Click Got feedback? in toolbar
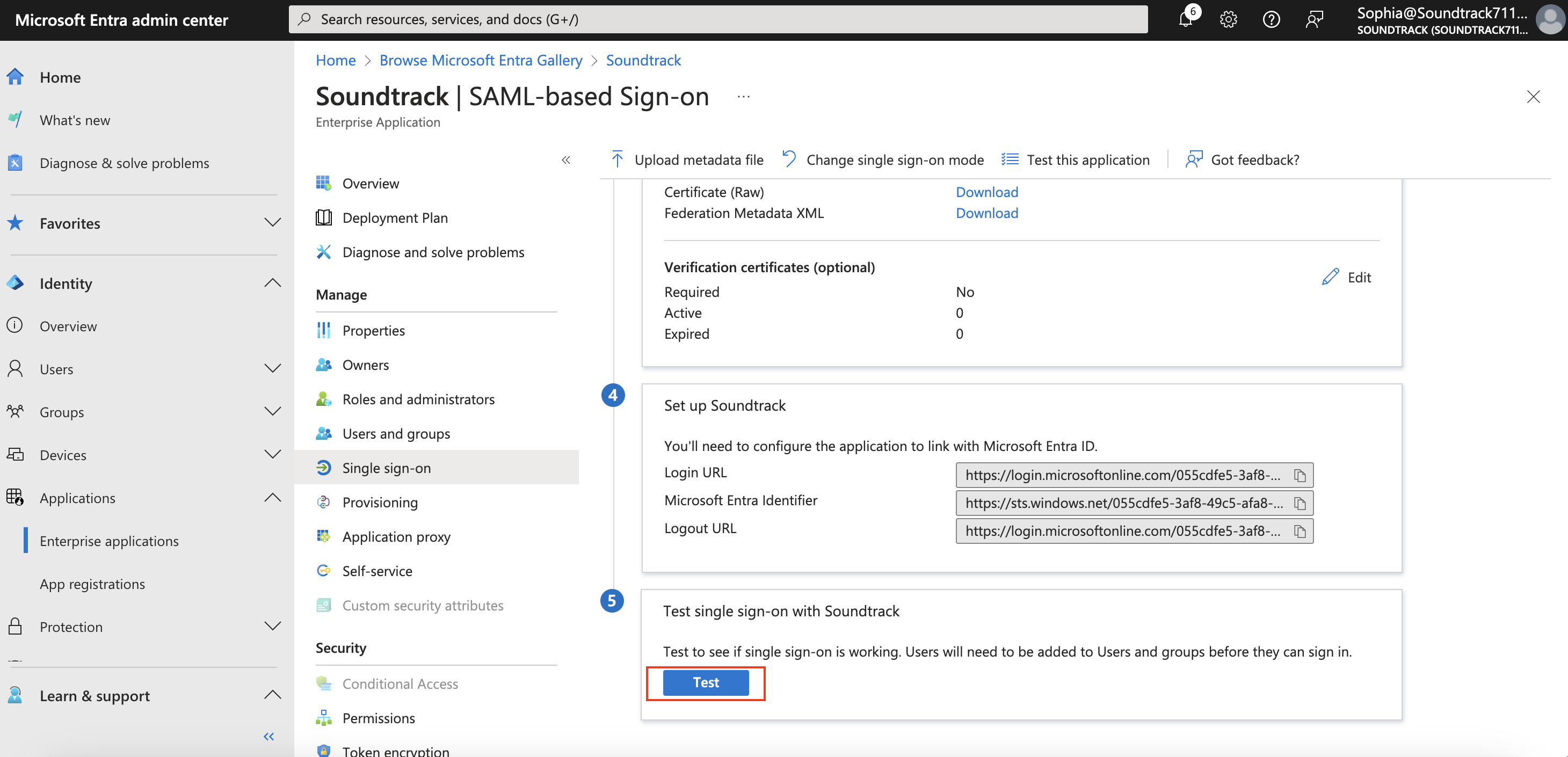1568x757 pixels. [1243, 159]
